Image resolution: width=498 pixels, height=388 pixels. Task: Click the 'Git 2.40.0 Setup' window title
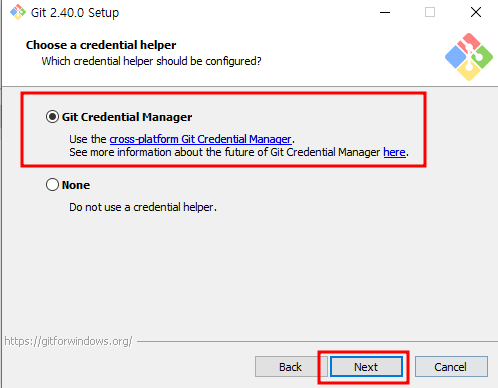coord(75,13)
